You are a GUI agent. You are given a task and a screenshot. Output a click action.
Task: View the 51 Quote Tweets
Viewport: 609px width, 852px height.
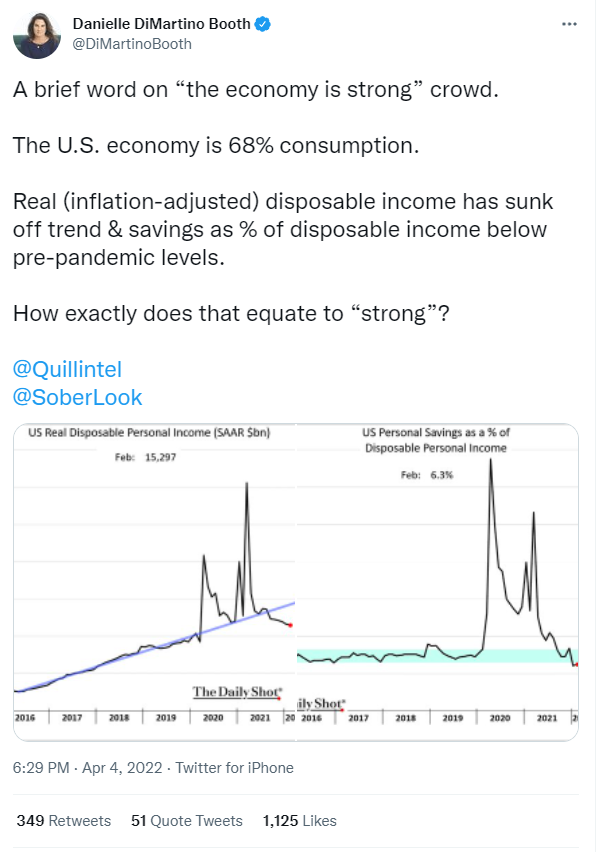pos(187,821)
